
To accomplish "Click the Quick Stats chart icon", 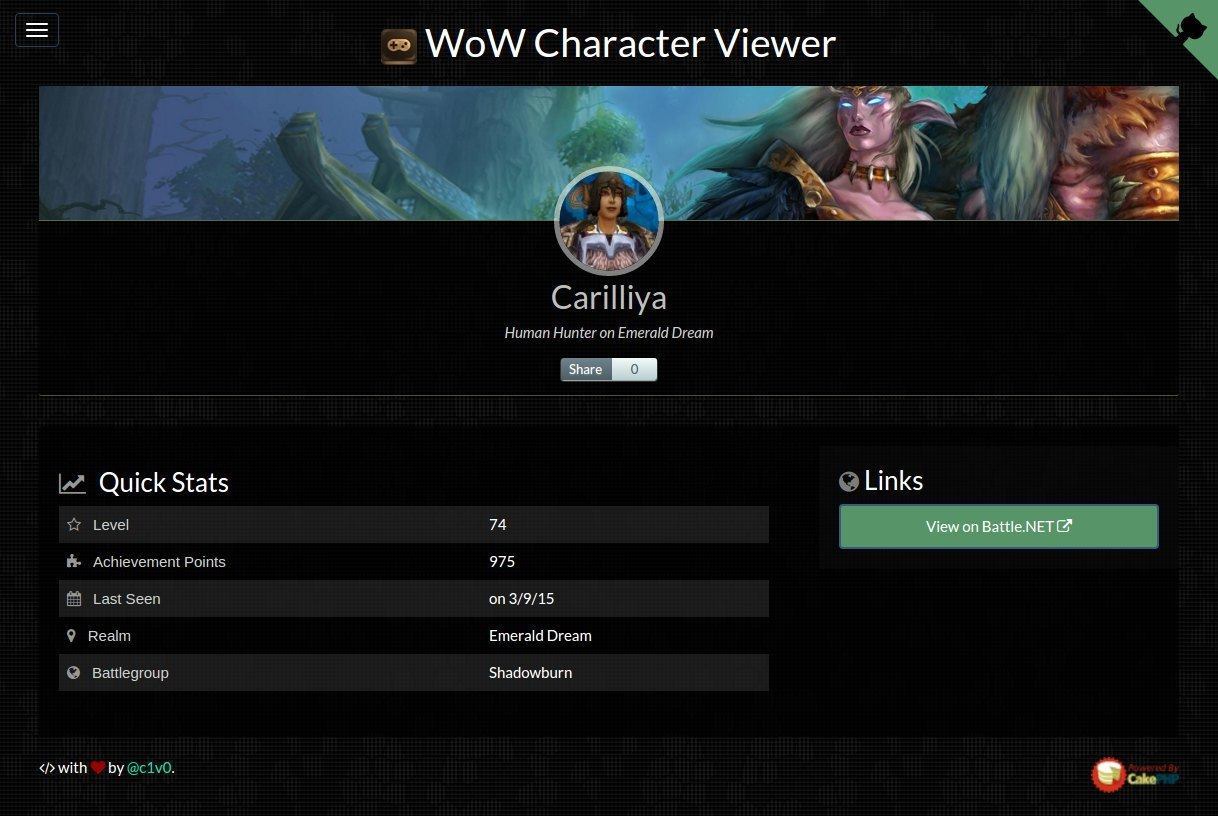I will [72, 484].
